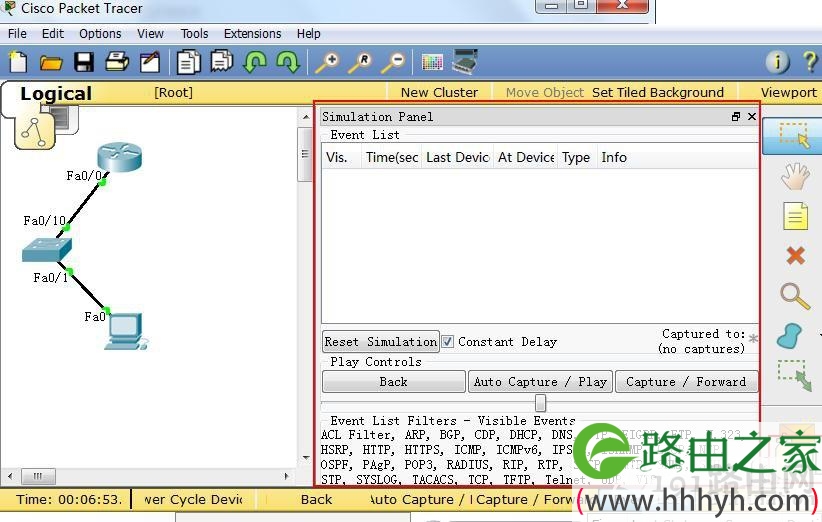
Task: Click workspace vertical scrollbar down arrow
Action: [306, 458]
